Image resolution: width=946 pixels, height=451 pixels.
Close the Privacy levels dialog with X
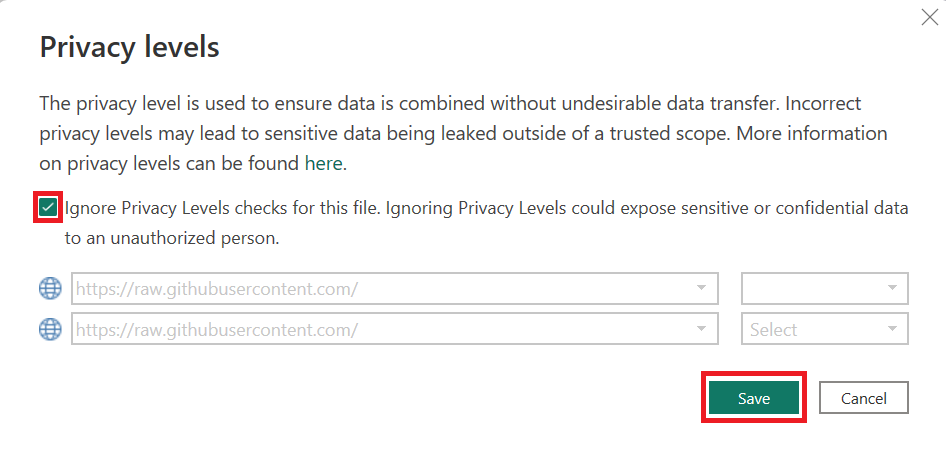(x=927, y=17)
